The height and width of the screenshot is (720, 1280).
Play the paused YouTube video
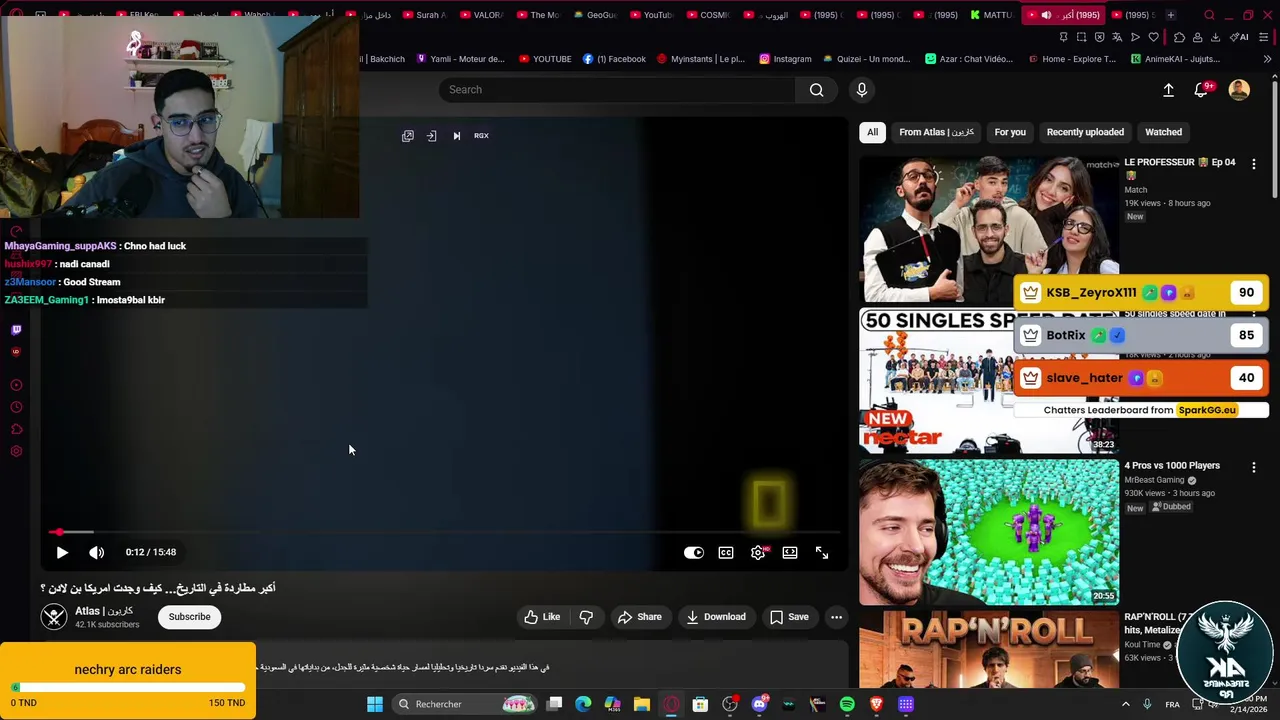[62, 552]
